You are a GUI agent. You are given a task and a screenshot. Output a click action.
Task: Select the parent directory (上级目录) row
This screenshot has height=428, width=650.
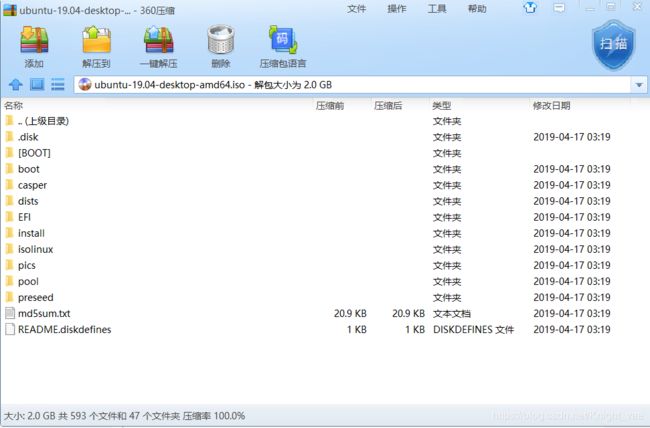(325, 121)
